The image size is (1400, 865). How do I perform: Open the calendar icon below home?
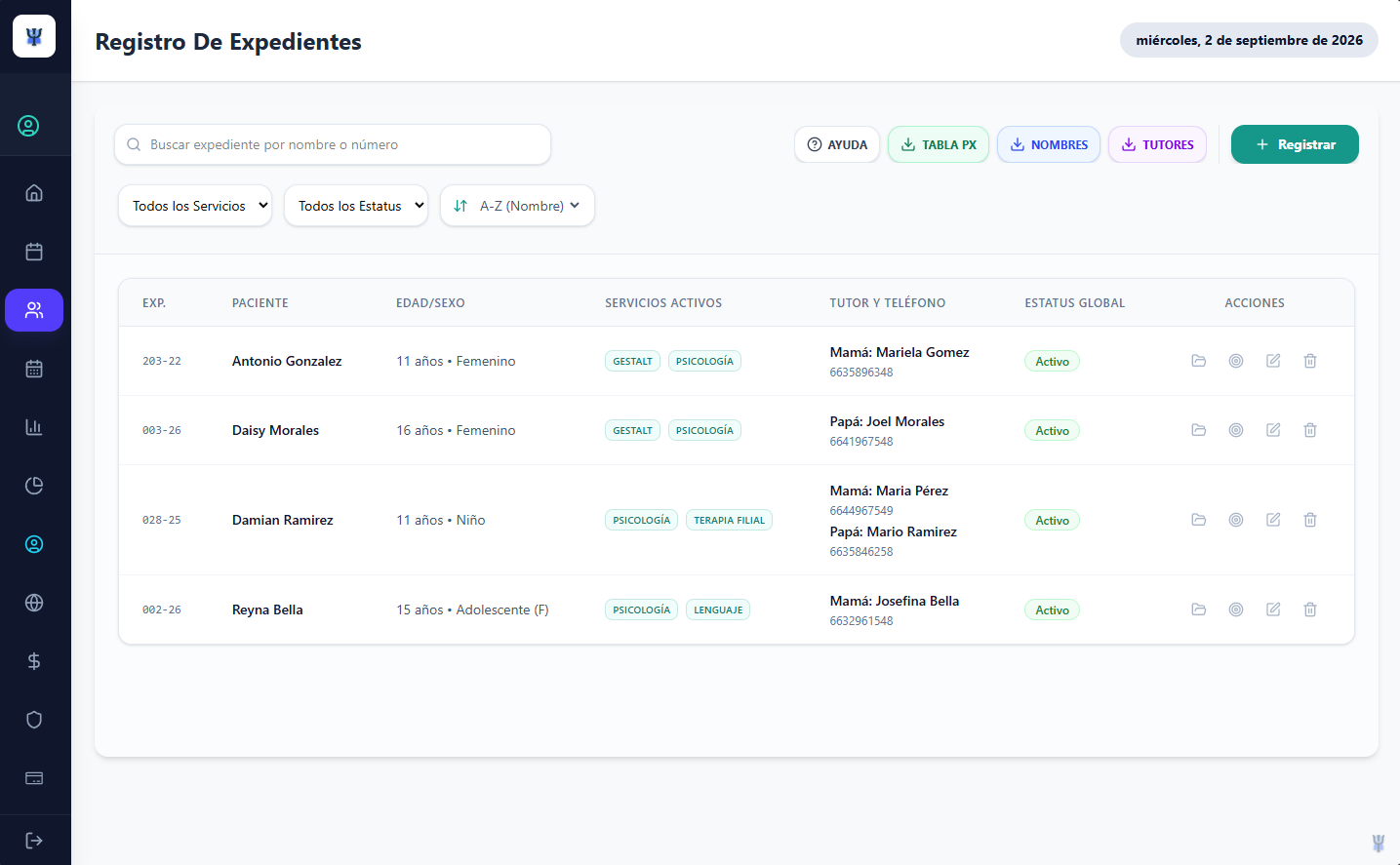click(34, 252)
